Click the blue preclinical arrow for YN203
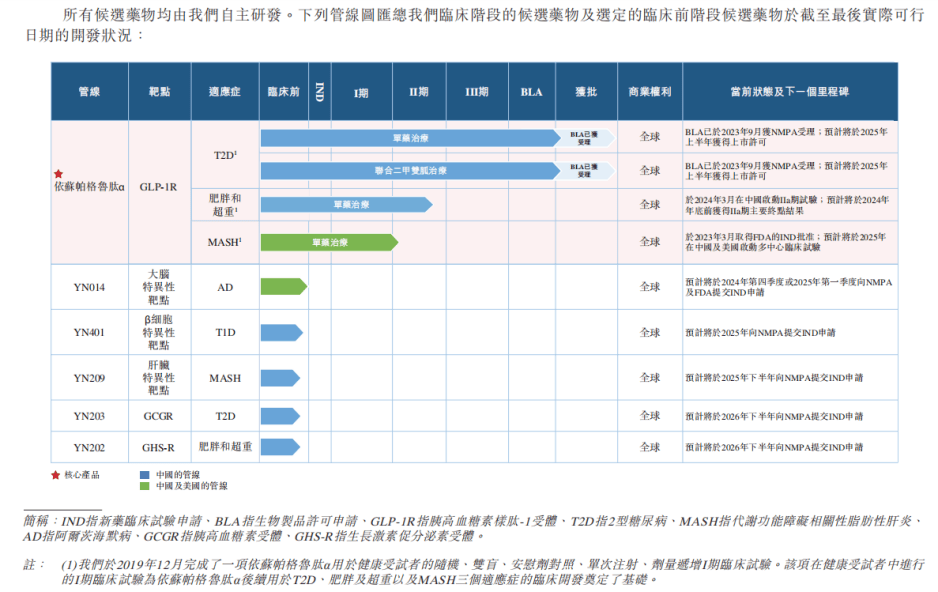The width and height of the screenshot is (938, 592). [x=280, y=416]
